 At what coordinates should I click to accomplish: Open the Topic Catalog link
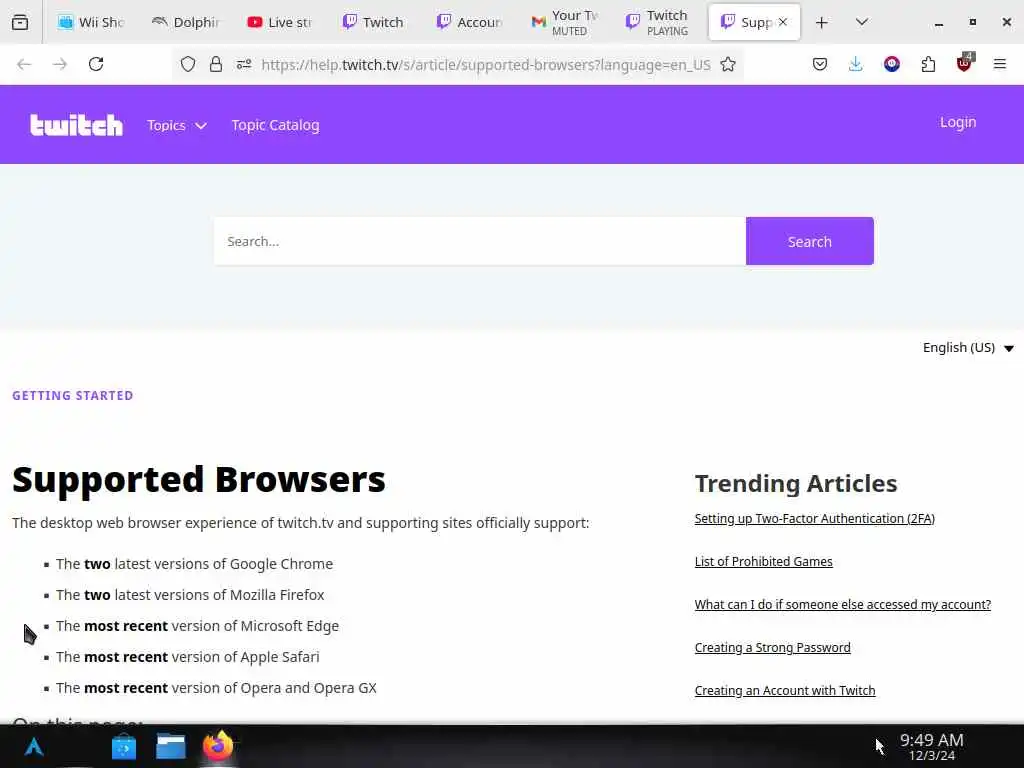[x=275, y=125]
